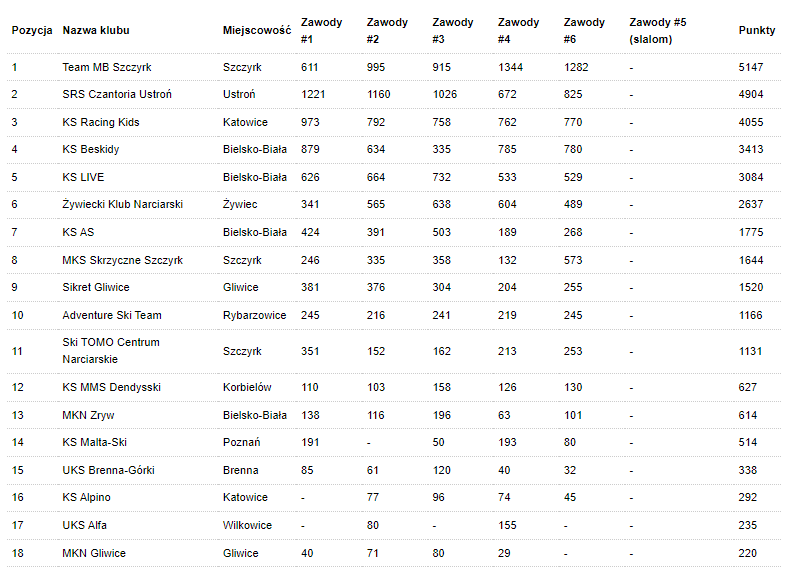Select the SRS Czantoria Ustroń club name
The width and height of the screenshot is (788, 588).
117,94
